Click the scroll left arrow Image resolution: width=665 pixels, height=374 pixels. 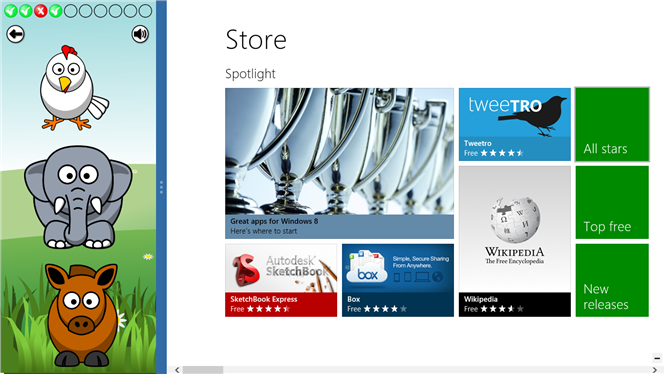point(177,370)
